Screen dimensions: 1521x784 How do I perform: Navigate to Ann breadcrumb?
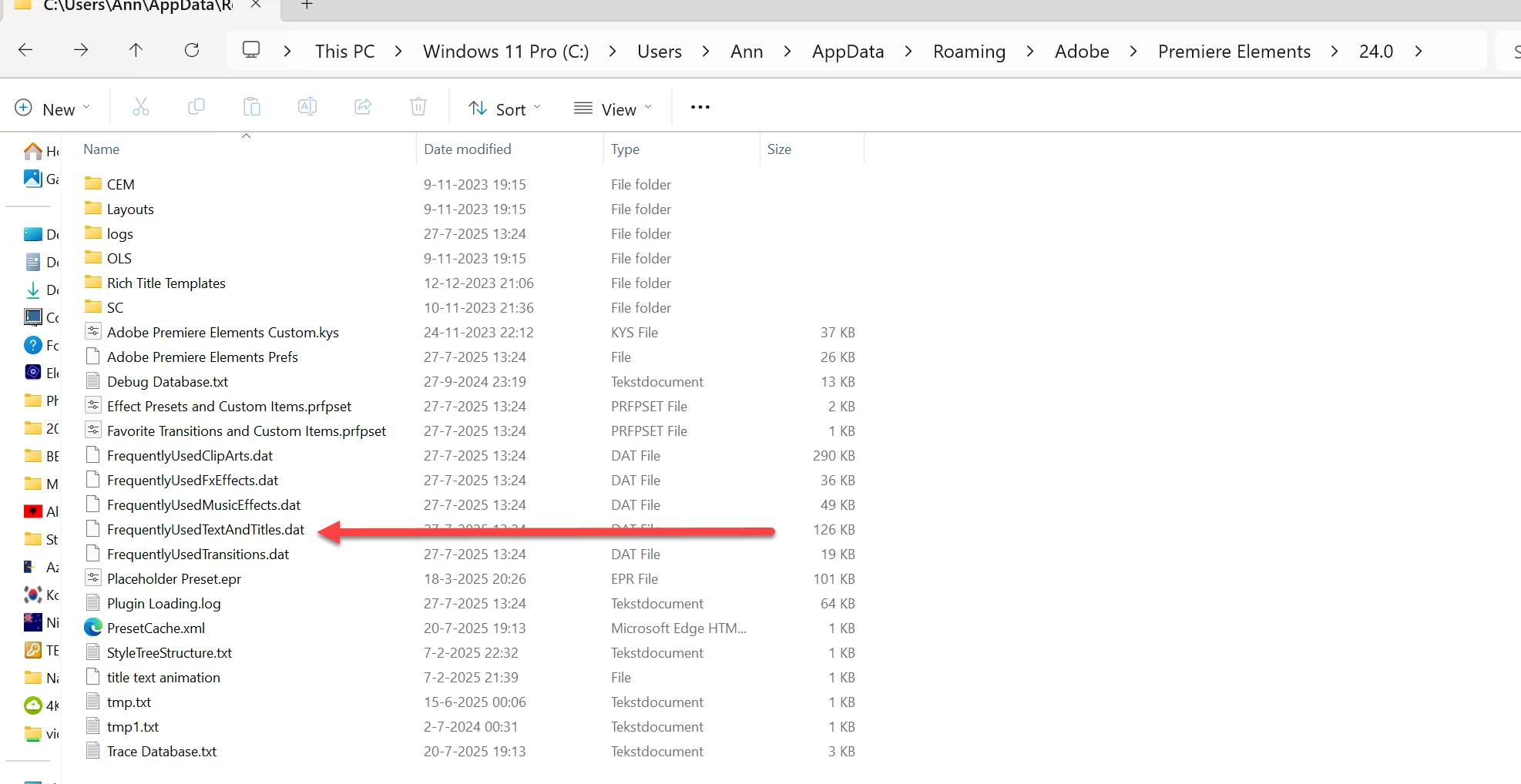click(747, 52)
